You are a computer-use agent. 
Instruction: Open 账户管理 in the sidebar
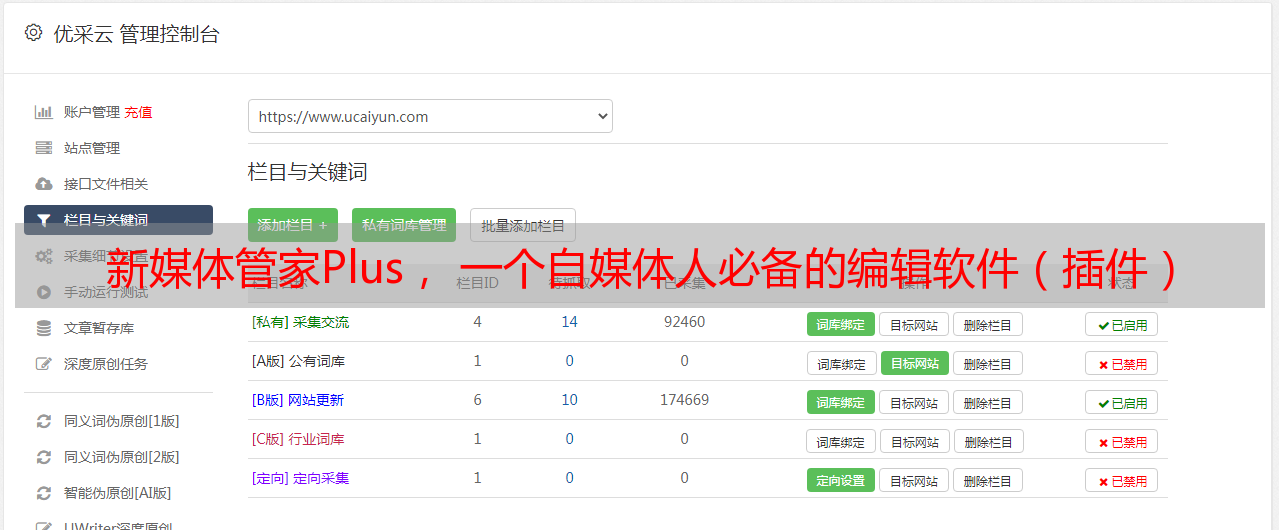(x=92, y=112)
